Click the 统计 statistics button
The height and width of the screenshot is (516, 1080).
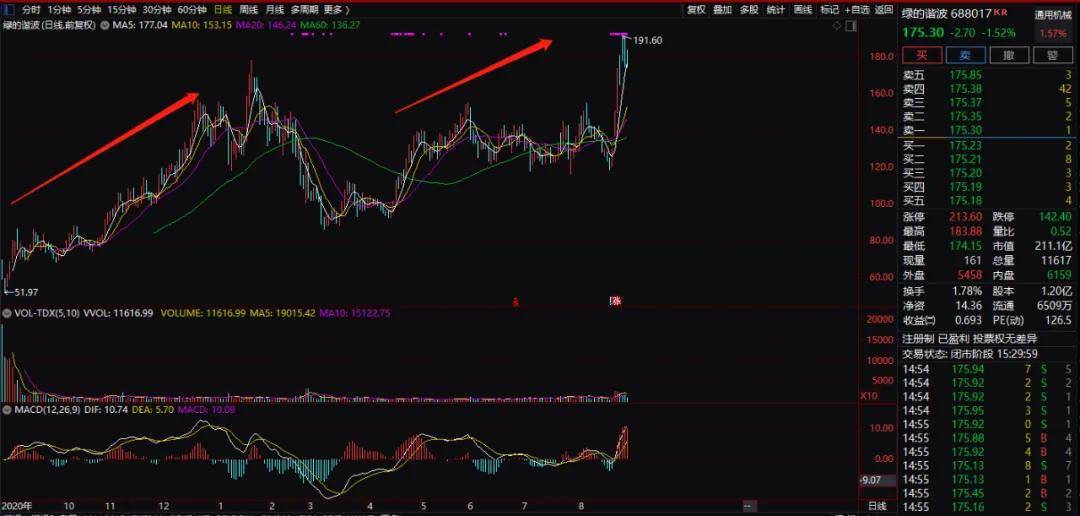(x=776, y=10)
